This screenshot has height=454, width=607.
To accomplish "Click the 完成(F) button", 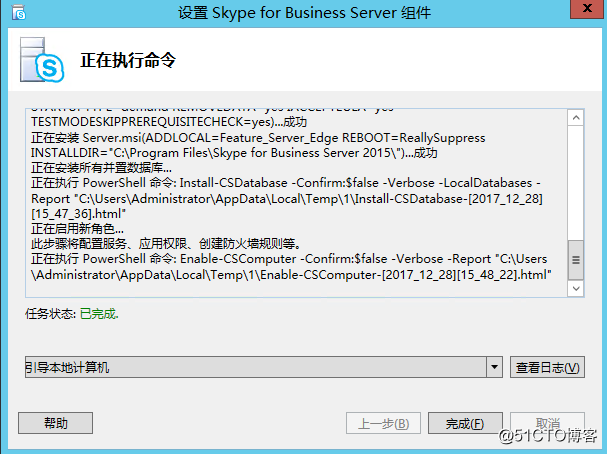I will tap(465, 423).
